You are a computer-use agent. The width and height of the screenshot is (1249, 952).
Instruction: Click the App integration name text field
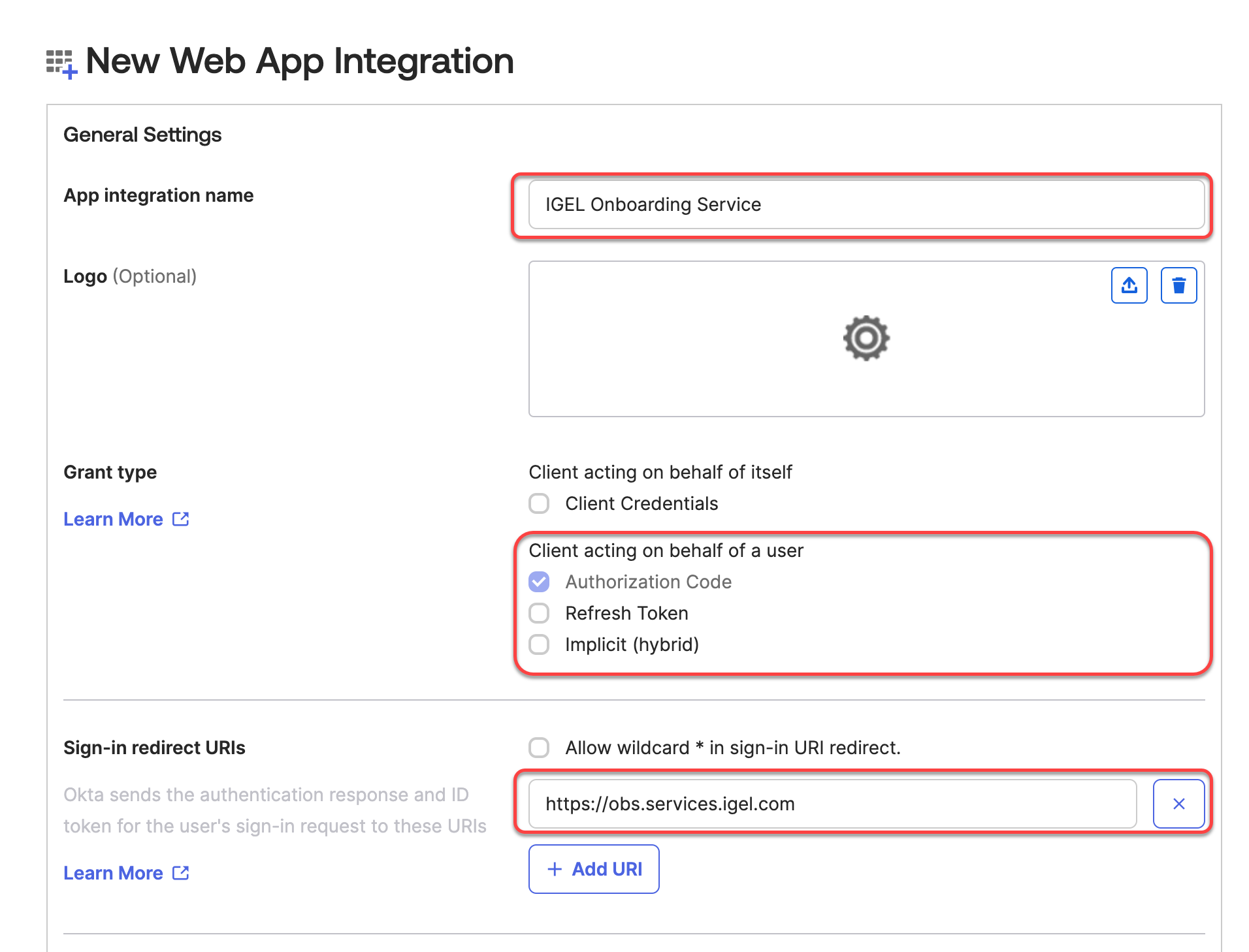[866, 205]
